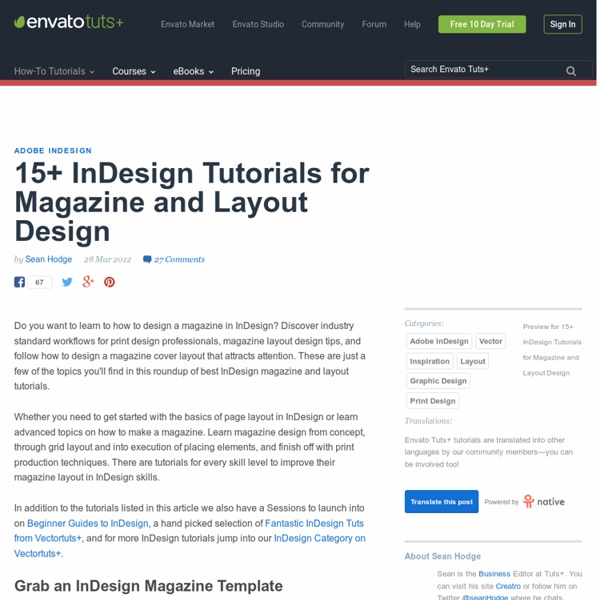
Task: Open the 27 Comments link
Action: coord(179,259)
